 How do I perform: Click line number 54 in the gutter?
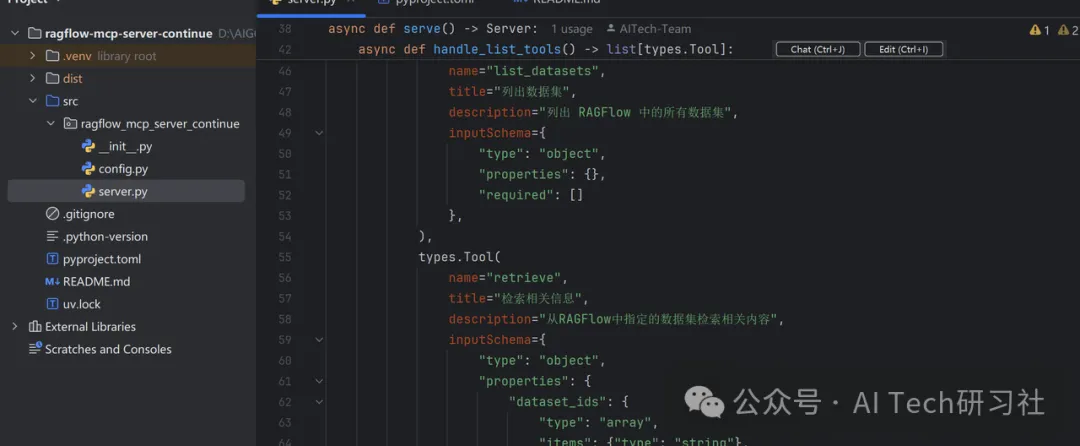[284, 237]
